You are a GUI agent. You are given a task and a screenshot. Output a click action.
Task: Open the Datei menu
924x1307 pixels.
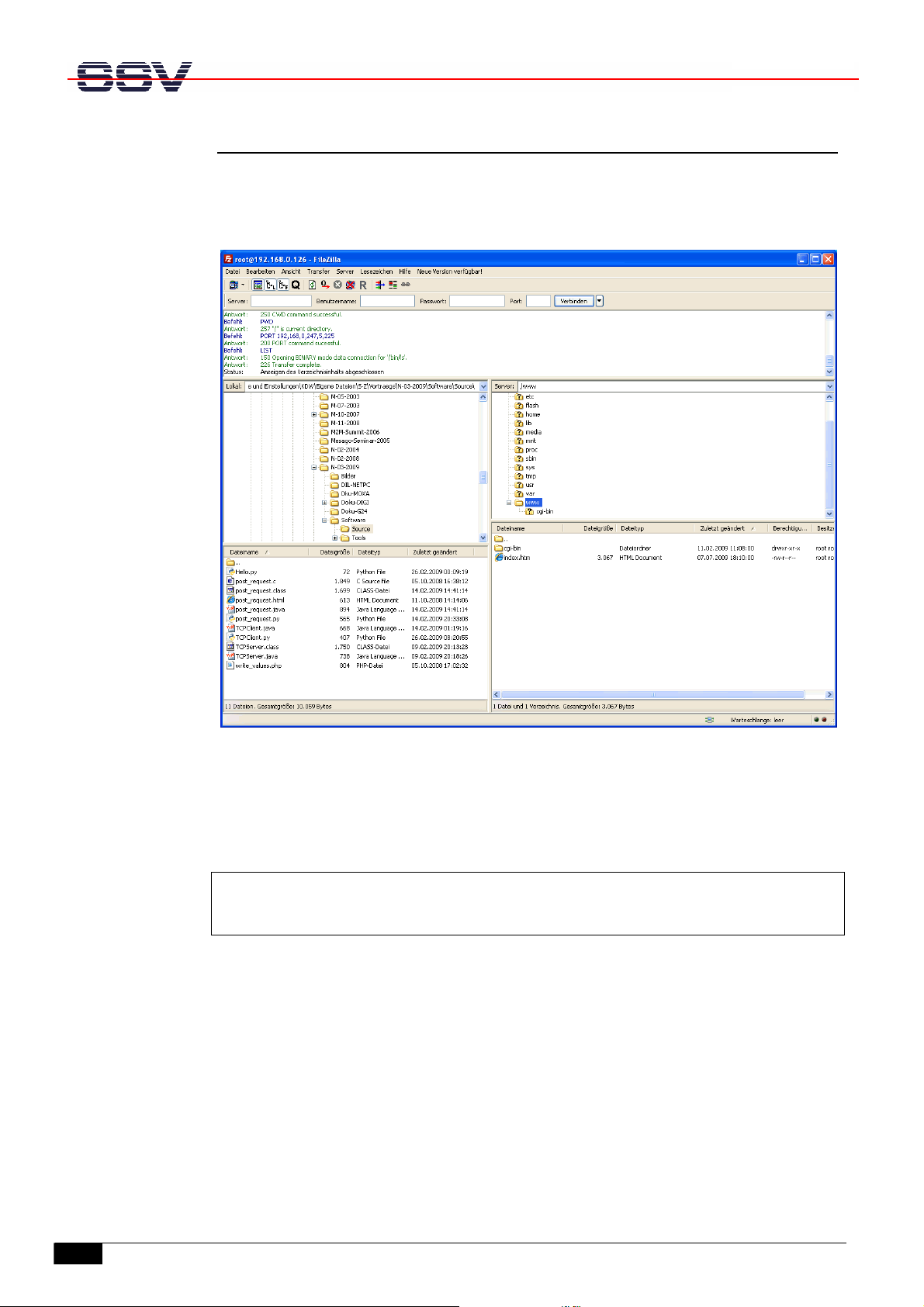click(x=233, y=271)
